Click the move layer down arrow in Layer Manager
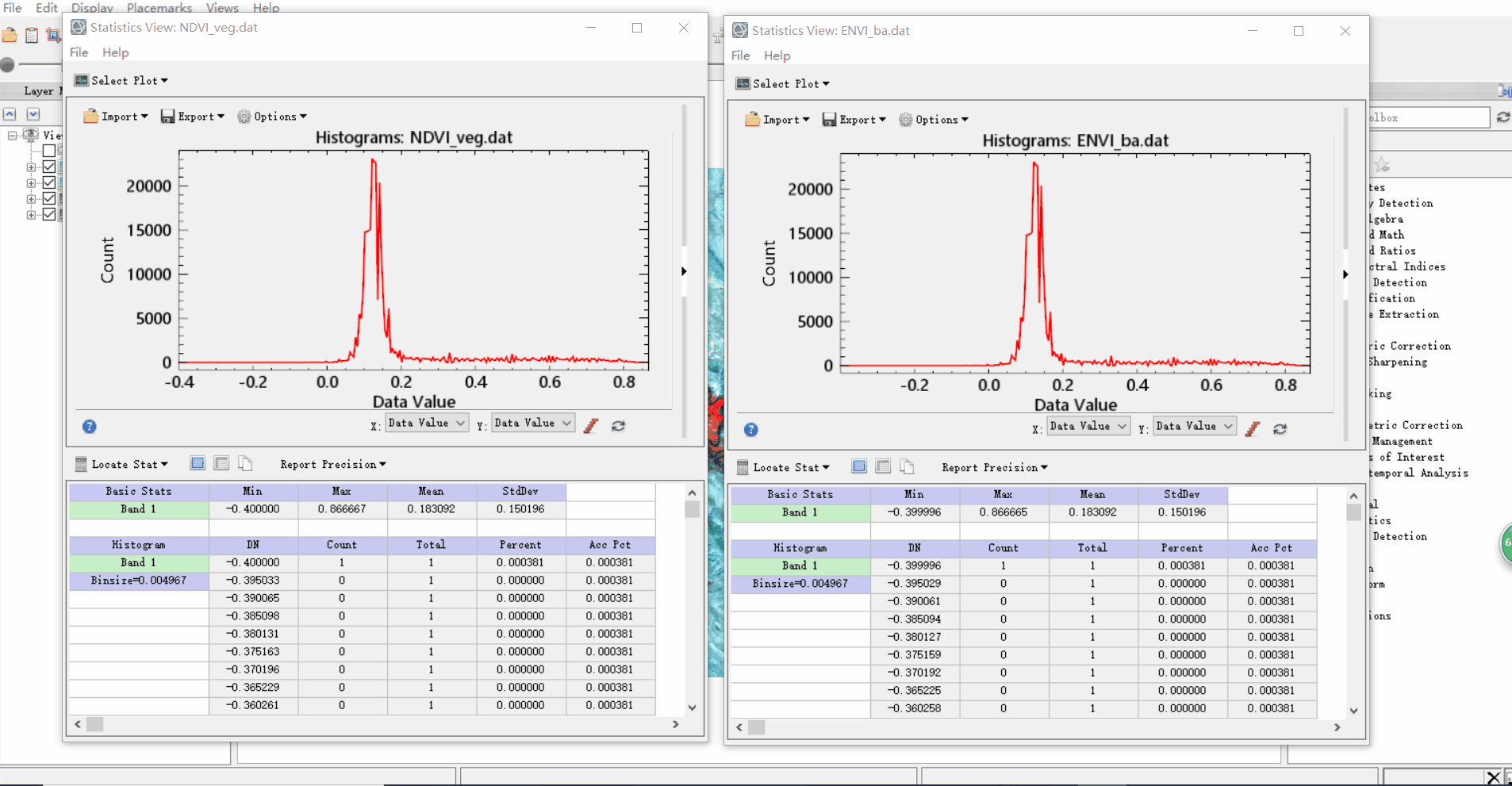 coord(33,114)
